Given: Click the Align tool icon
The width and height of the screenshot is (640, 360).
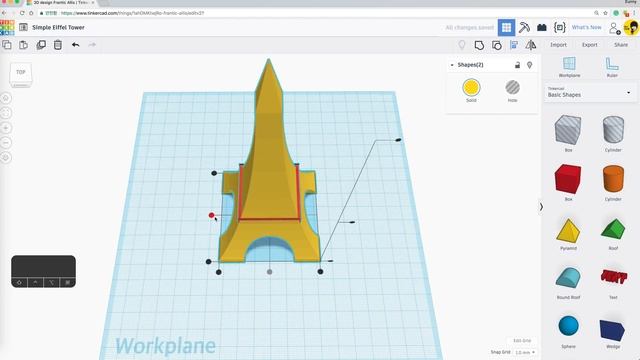Looking at the screenshot, I should [514, 45].
